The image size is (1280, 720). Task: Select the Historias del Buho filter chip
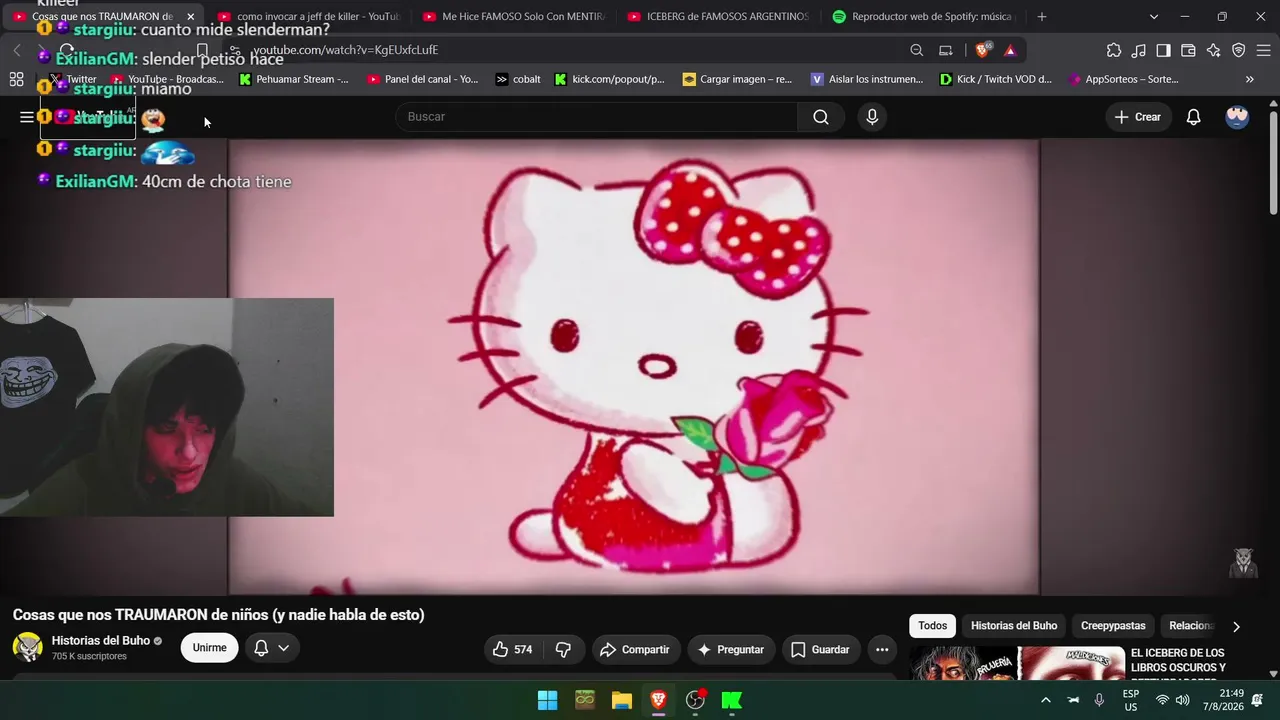tap(1014, 626)
